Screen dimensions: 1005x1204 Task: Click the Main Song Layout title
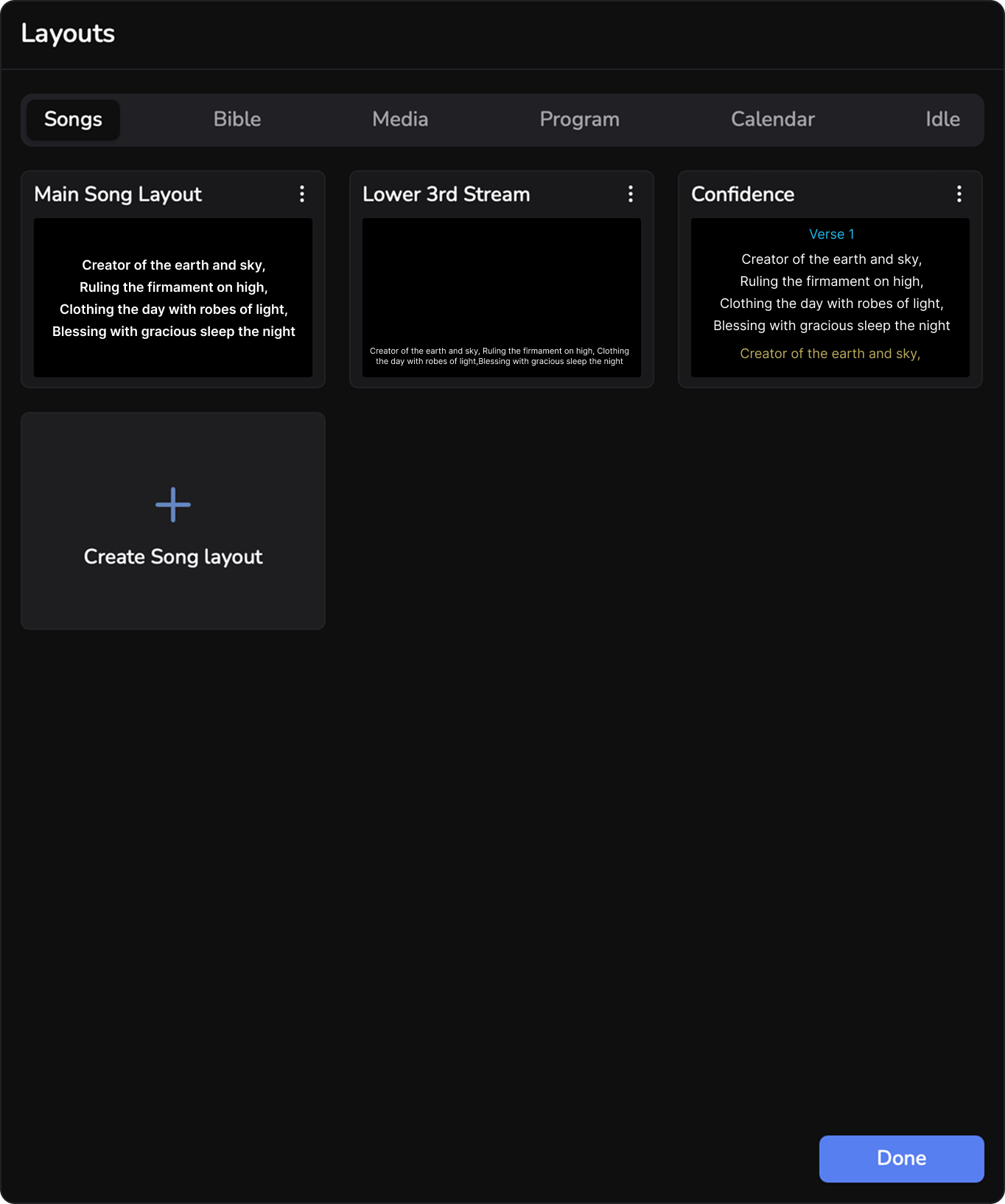tap(118, 195)
